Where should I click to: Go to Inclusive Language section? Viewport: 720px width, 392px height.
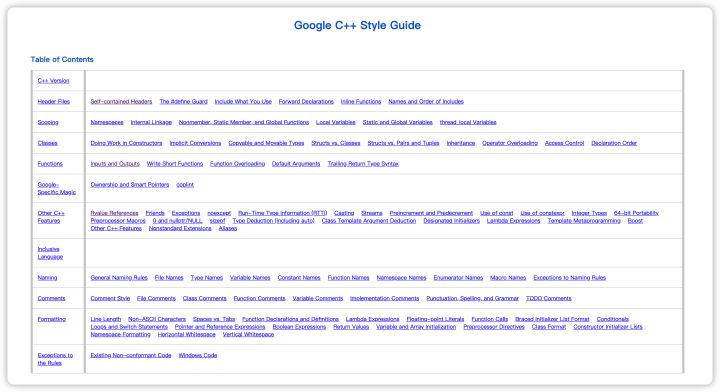(x=50, y=253)
